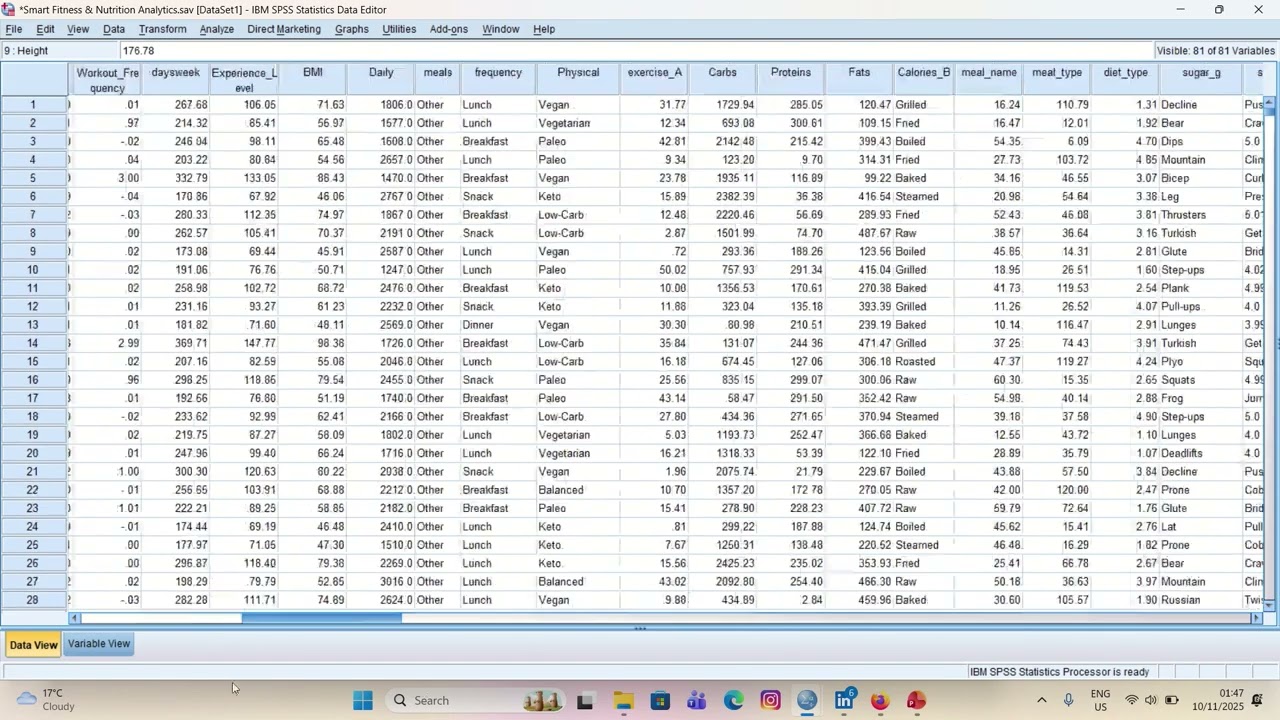
Task: Click horizontal scrollbar left arrow
Action: (x=74, y=619)
